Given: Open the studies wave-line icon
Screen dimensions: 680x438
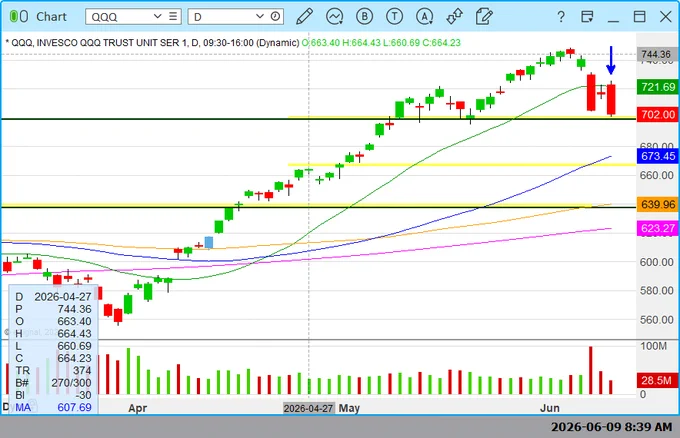Looking at the screenshot, I should pyautogui.click(x=334, y=16).
